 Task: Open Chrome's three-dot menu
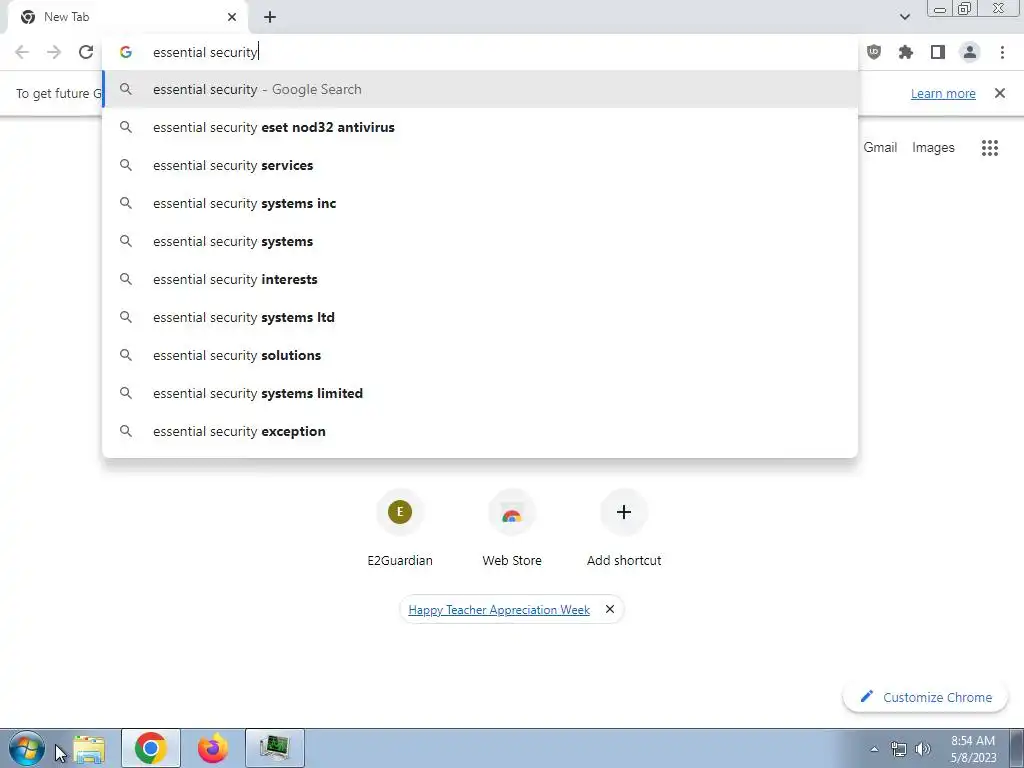click(1002, 52)
